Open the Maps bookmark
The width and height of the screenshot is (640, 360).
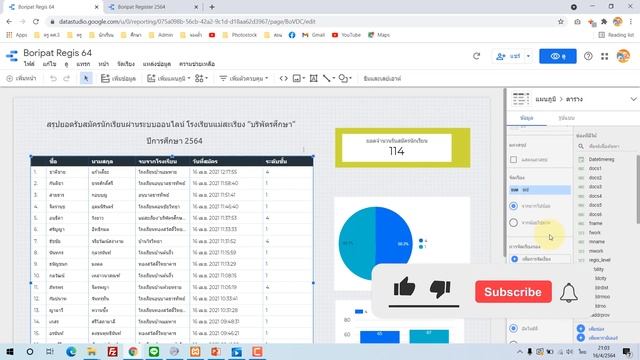coord(379,35)
